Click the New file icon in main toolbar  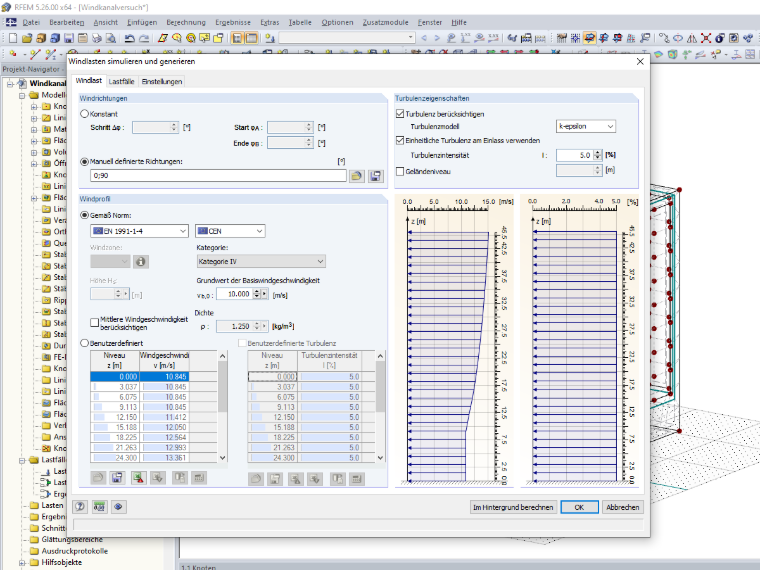click(x=13, y=38)
